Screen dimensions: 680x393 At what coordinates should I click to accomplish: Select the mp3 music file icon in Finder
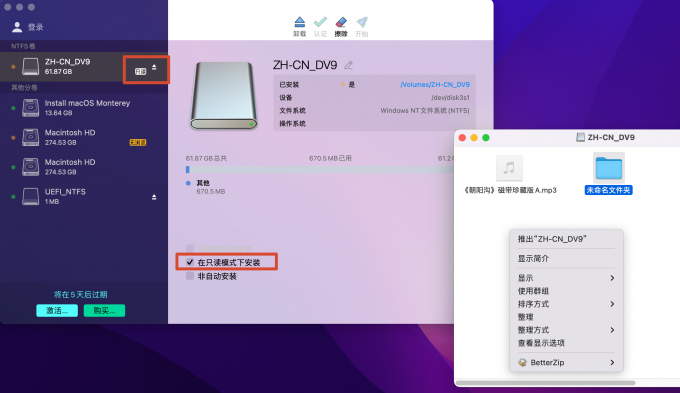(x=509, y=168)
